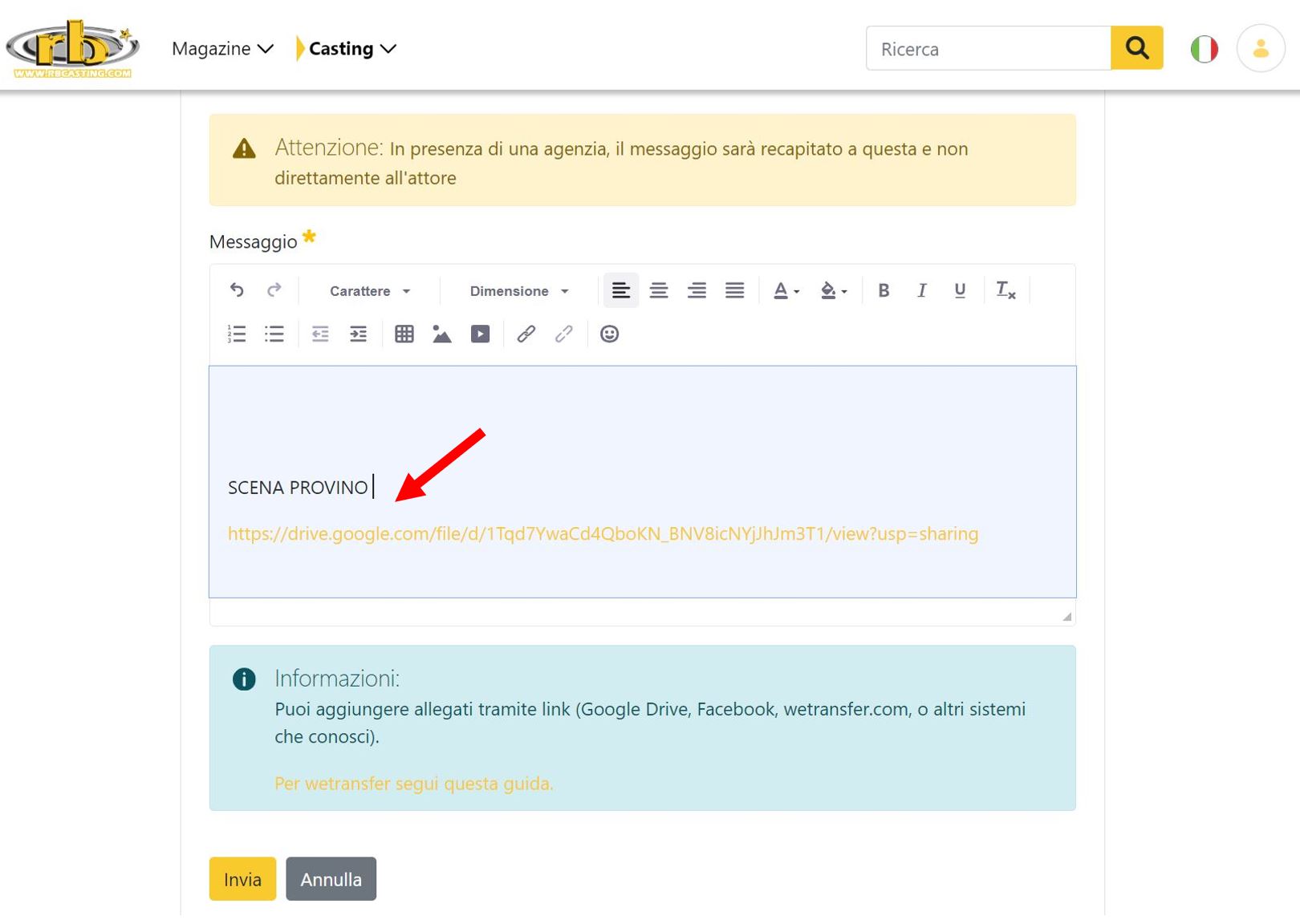The height and width of the screenshot is (924, 1300).
Task: Toggle underline formatting
Action: (x=960, y=290)
